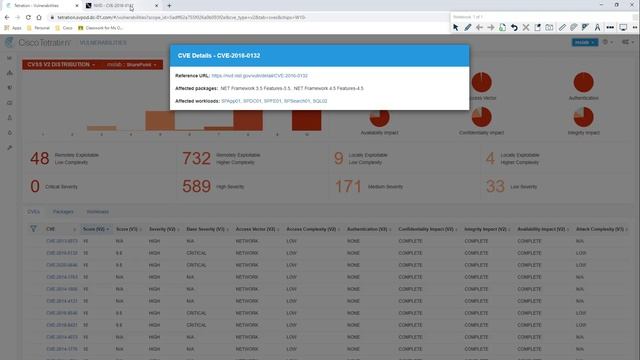Click the browser back arrow

[x=7, y=17]
